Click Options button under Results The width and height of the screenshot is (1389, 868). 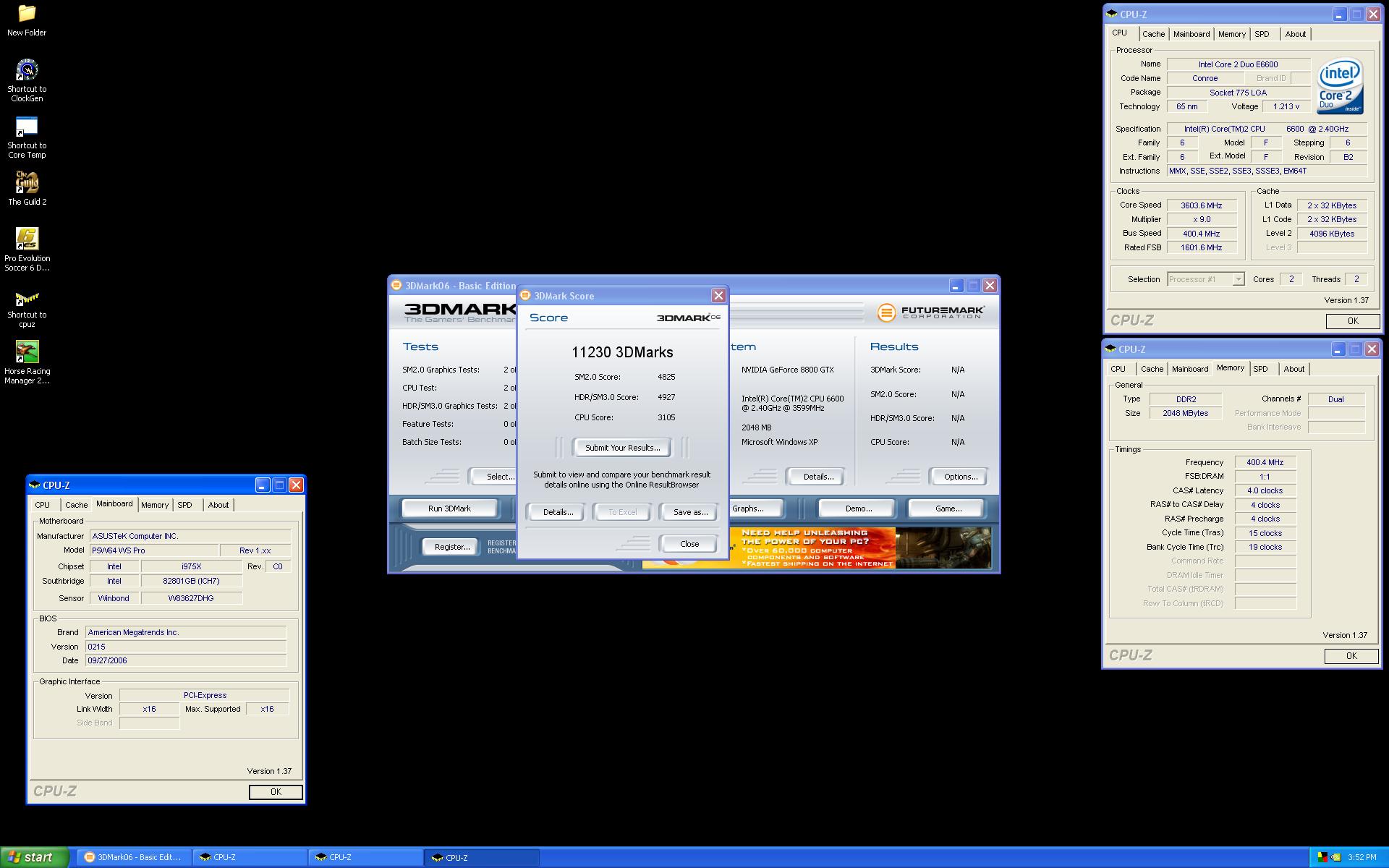point(960,477)
